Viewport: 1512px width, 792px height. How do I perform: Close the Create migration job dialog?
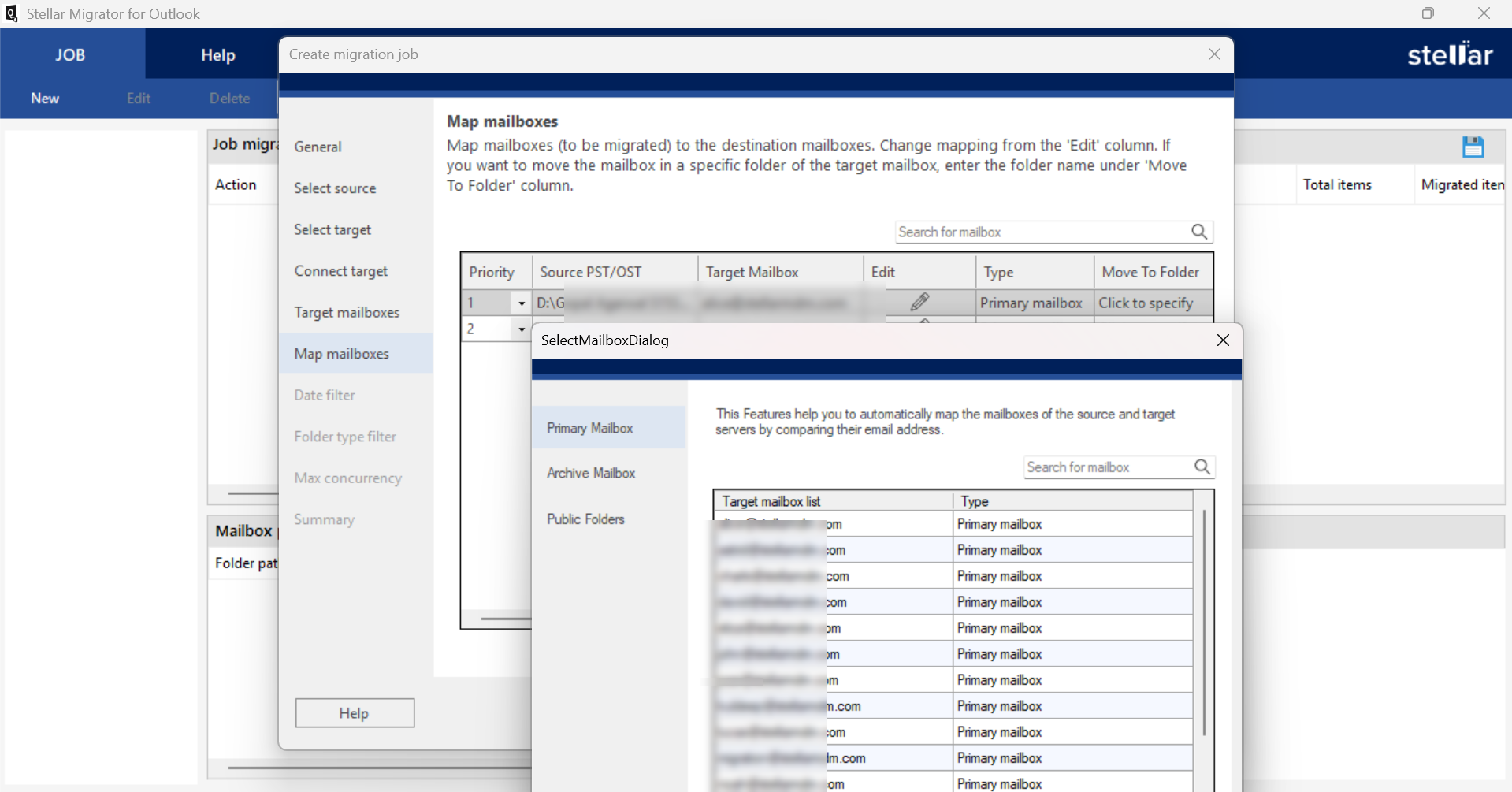1214,54
